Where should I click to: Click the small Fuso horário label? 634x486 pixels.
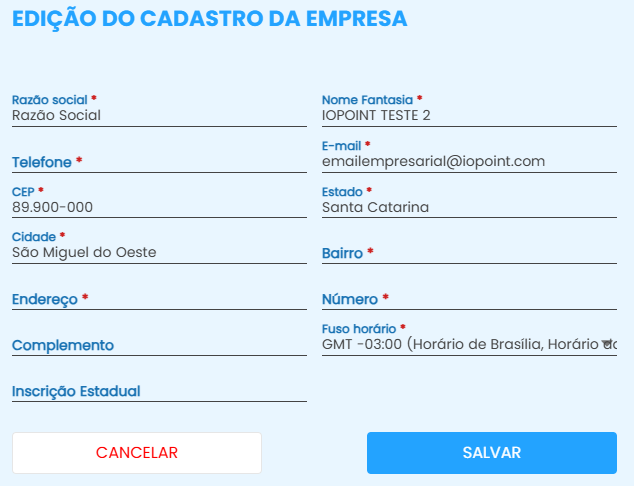(359, 328)
